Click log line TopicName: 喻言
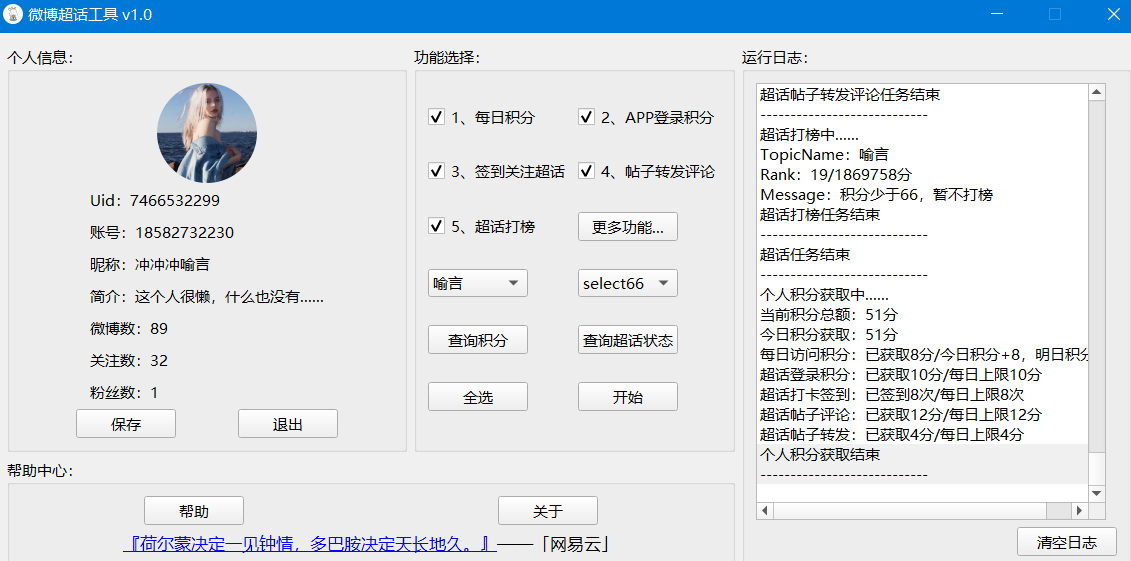Screen dimensions: 1131x561 click(824, 154)
